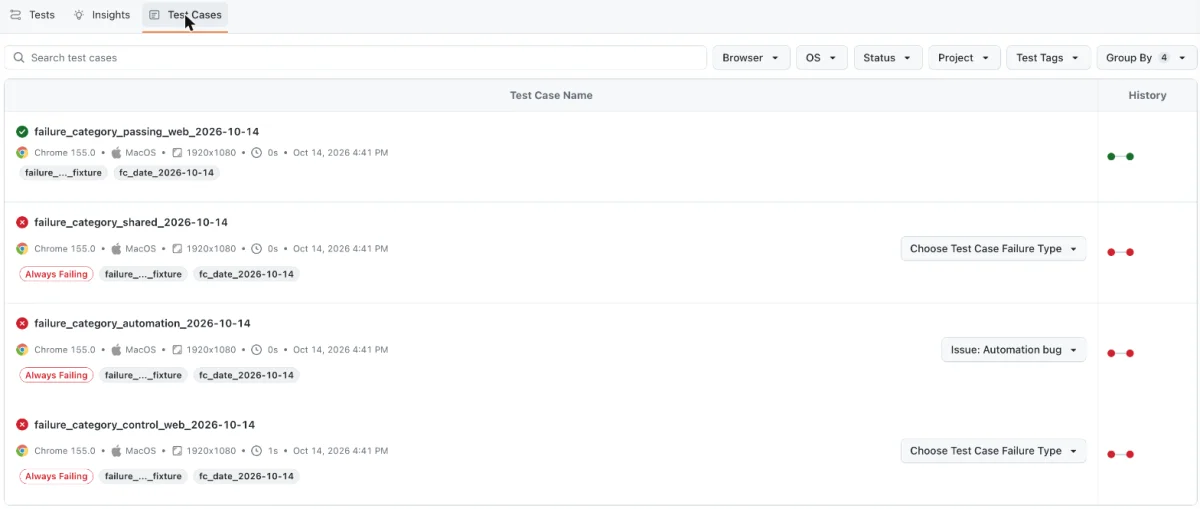Click fc_date_2026-10-14 tag on control_web test

(x=246, y=477)
